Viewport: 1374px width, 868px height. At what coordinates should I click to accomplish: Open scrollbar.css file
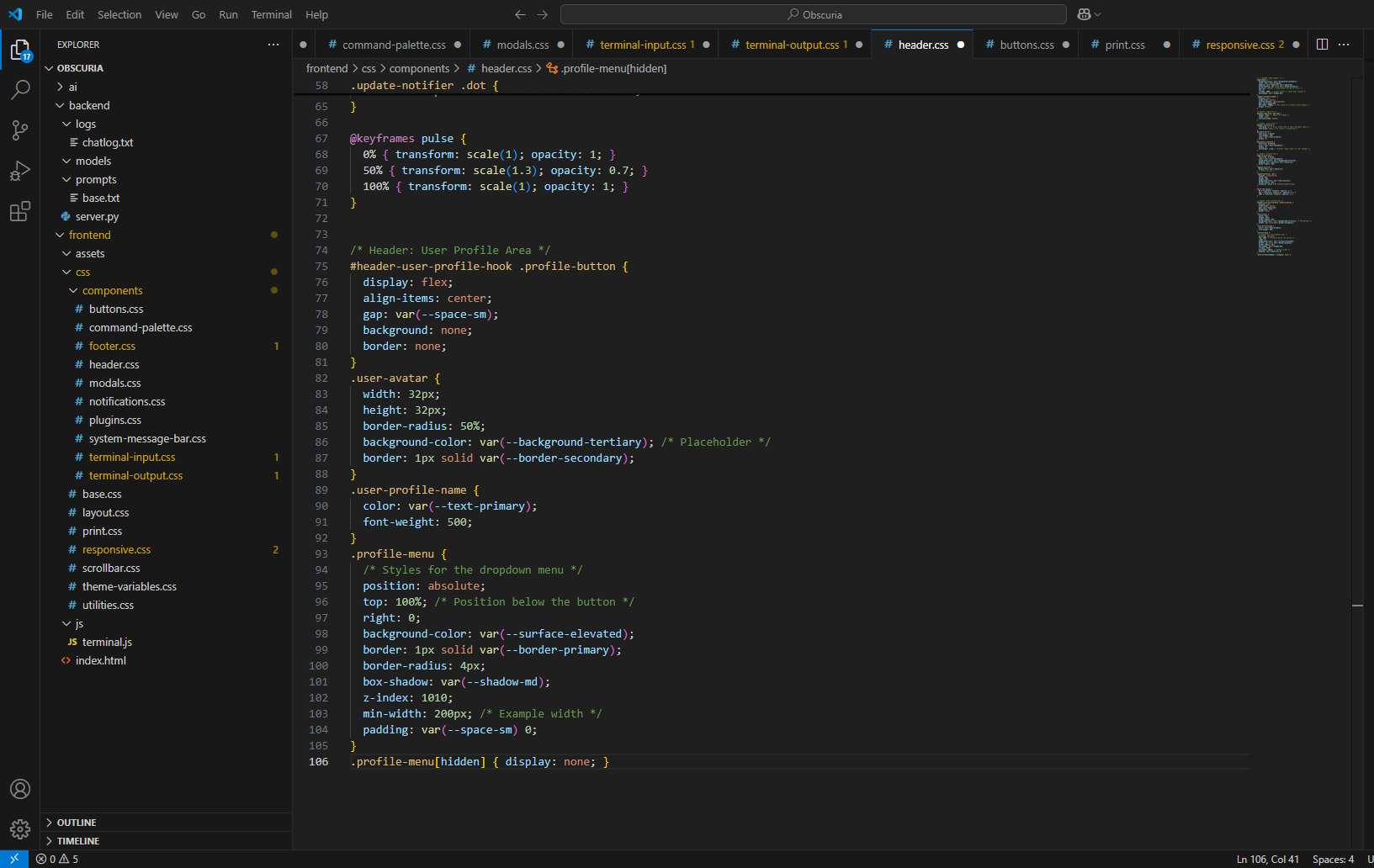click(x=166, y=568)
